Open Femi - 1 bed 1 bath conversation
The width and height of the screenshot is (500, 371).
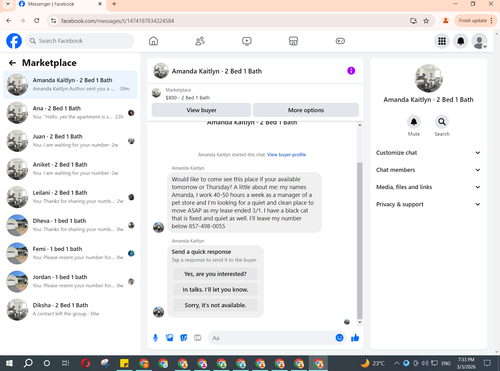70,253
